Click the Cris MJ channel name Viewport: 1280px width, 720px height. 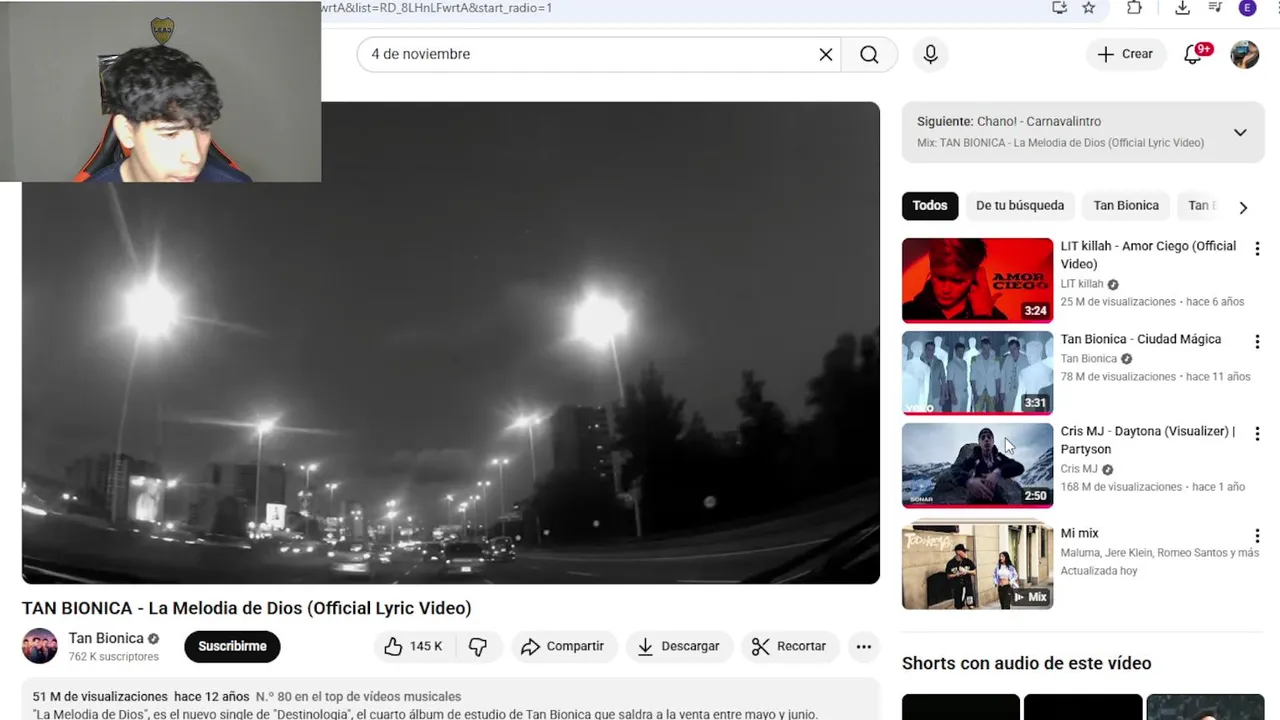[x=1079, y=469]
